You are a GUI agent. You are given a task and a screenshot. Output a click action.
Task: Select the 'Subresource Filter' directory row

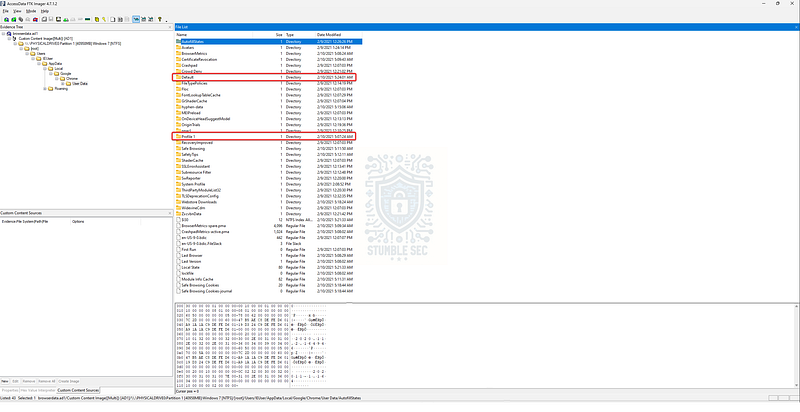(x=268, y=172)
